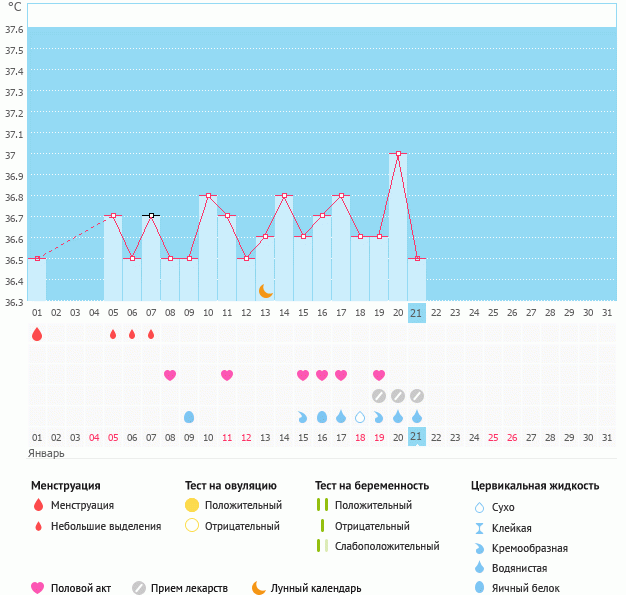Image resolution: width=626 pixels, height=595 pixels.
Task: Select the Прием лекарств legend icon
Action: (139, 588)
